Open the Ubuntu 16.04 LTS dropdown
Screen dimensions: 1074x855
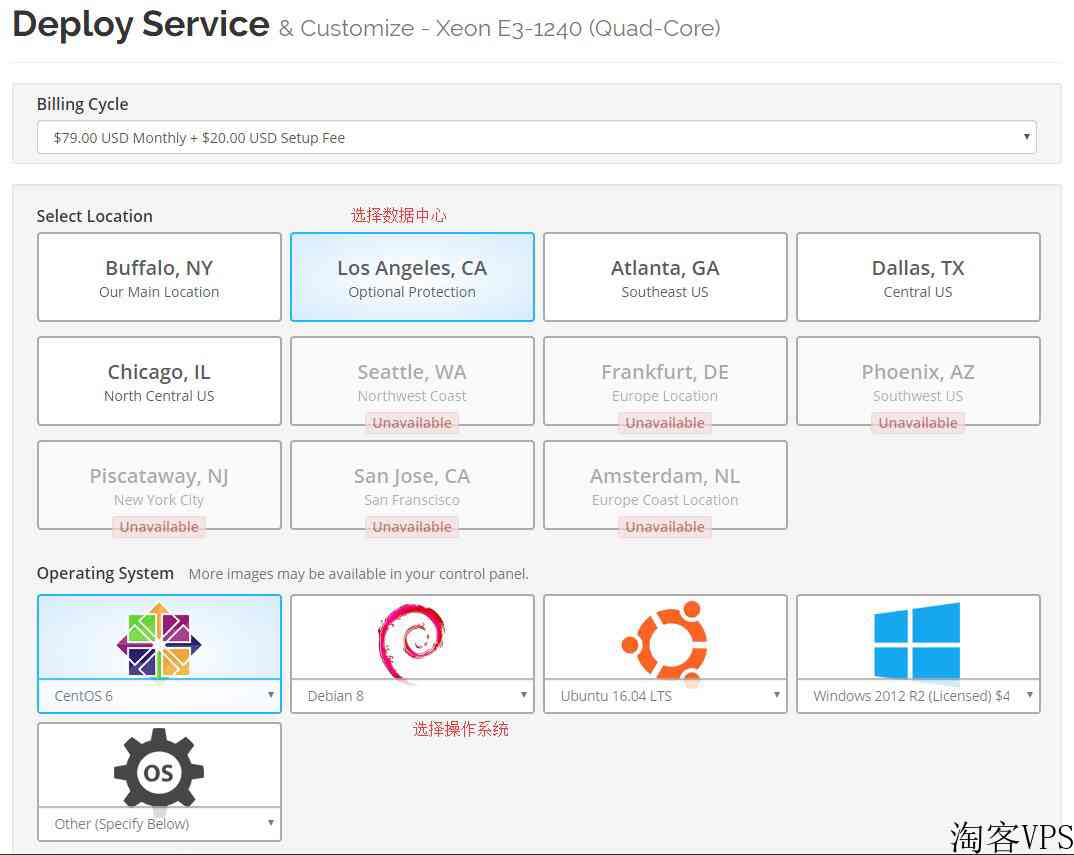pos(665,696)
